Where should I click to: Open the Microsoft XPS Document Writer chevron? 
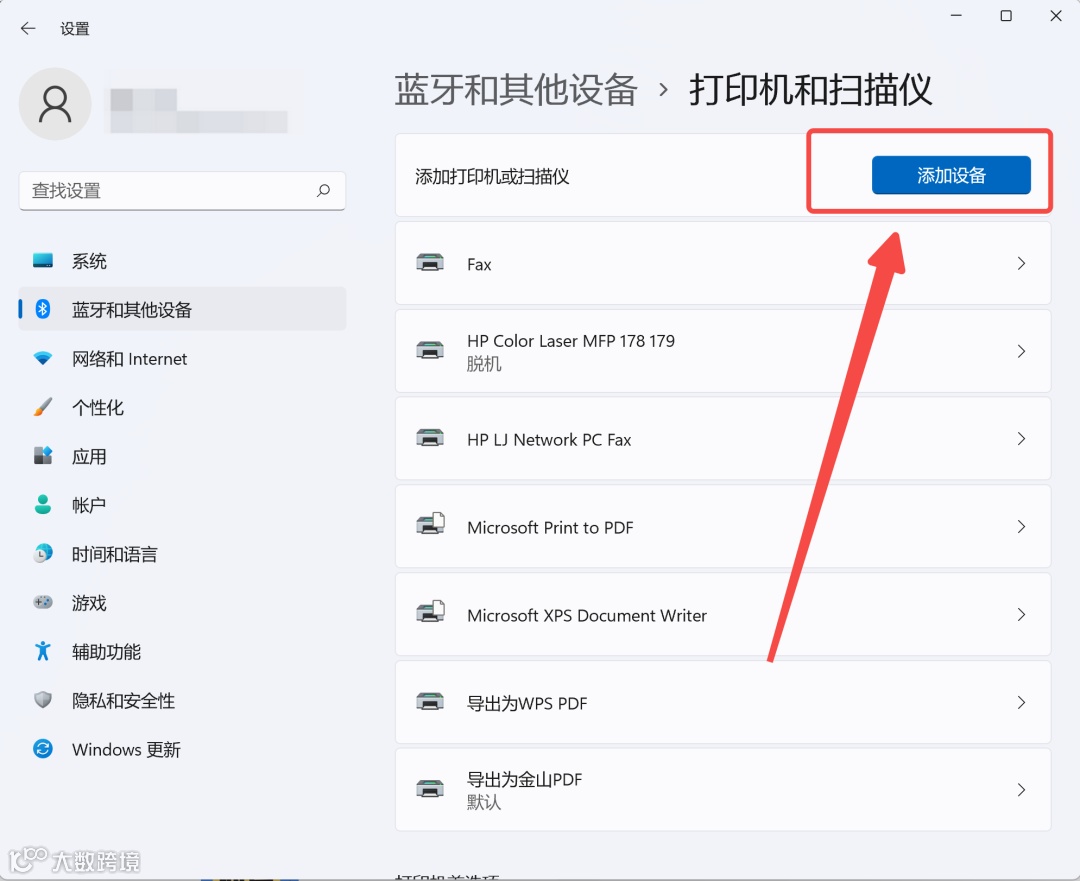point(1021,614)
